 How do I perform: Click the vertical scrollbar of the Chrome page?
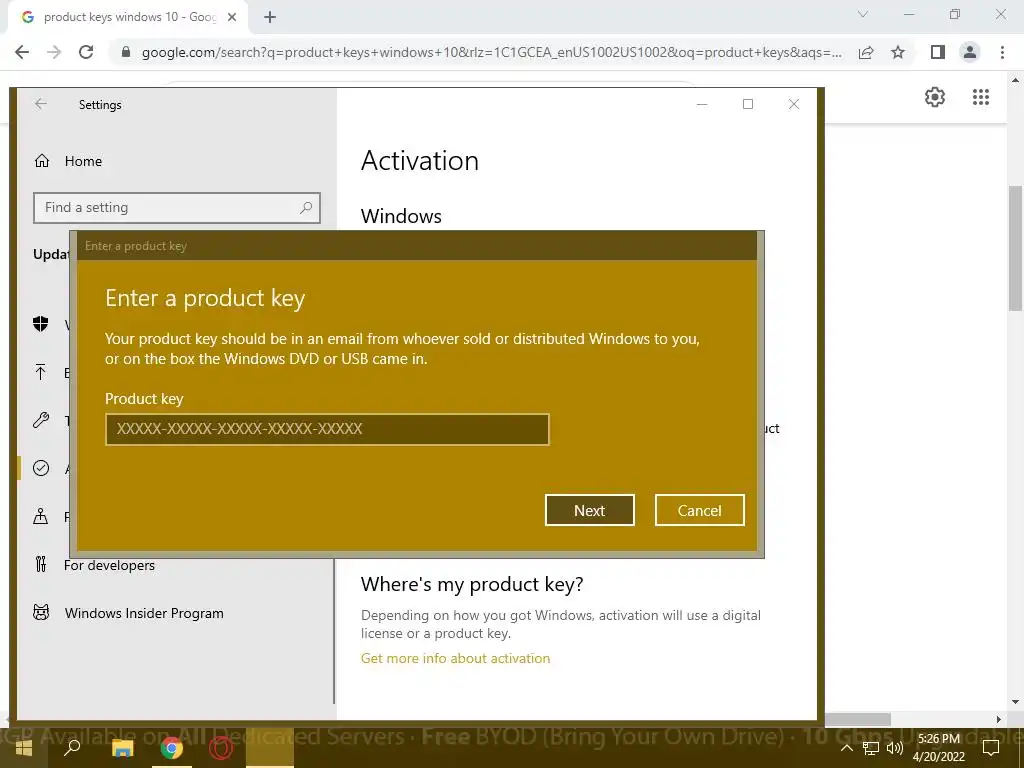tap(1015, 248)
